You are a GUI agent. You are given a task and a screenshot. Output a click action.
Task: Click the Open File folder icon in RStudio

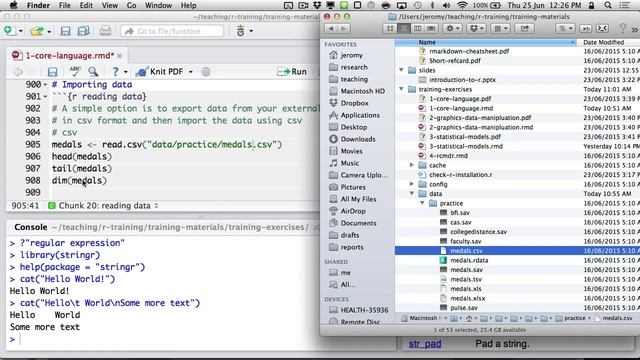37,31
